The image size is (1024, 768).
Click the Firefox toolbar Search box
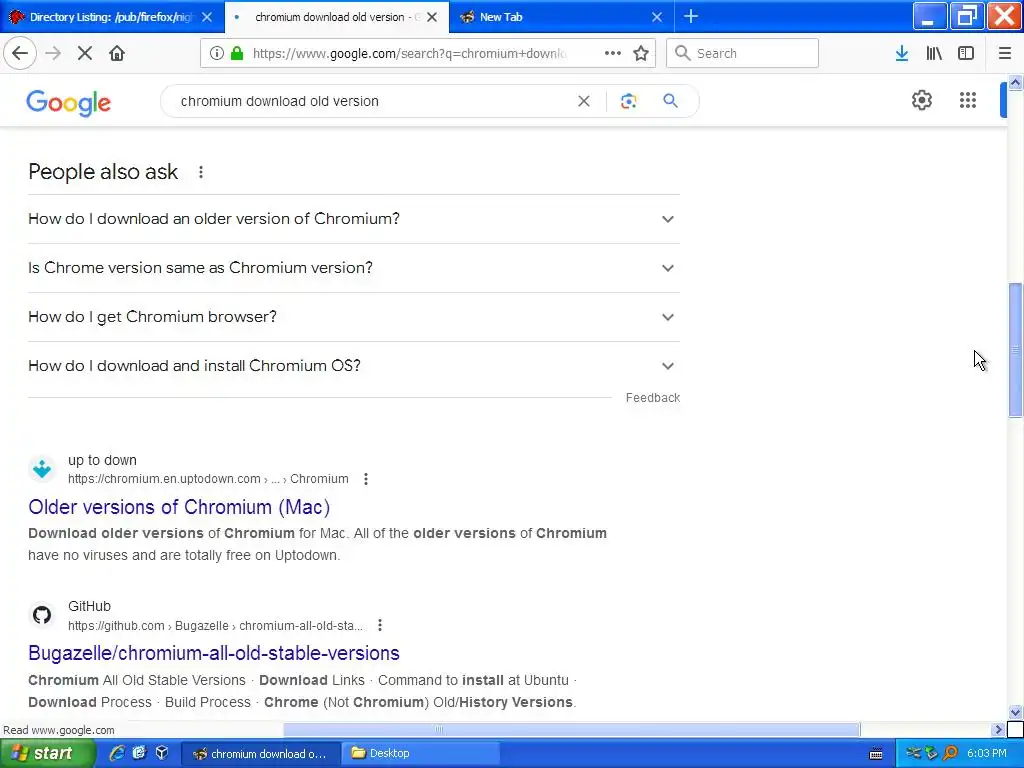click(x=743, y=54)
